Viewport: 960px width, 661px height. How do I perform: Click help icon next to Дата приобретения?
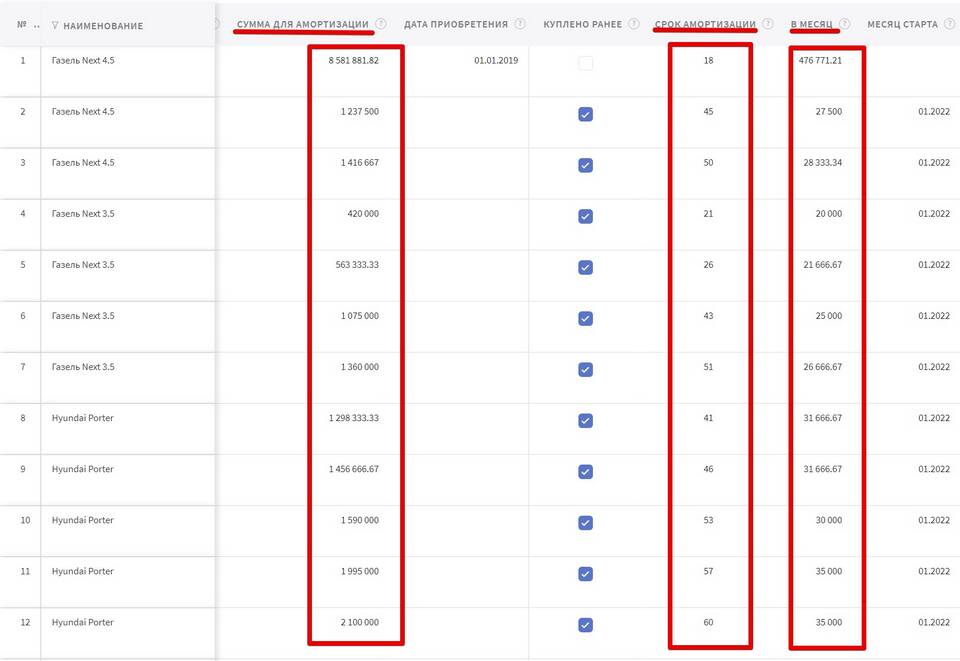520,24
